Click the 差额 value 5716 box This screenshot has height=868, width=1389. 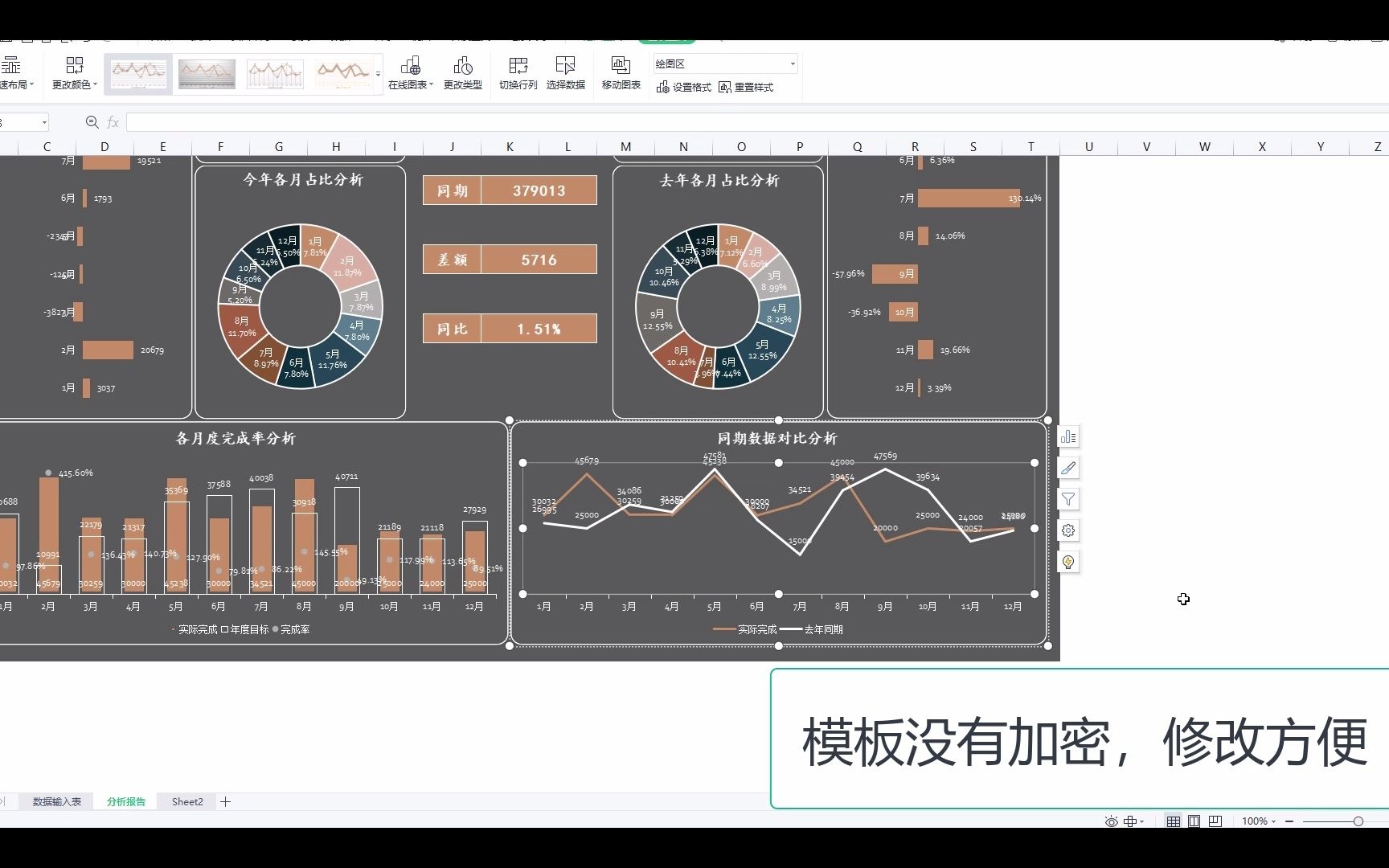[539, 260]
